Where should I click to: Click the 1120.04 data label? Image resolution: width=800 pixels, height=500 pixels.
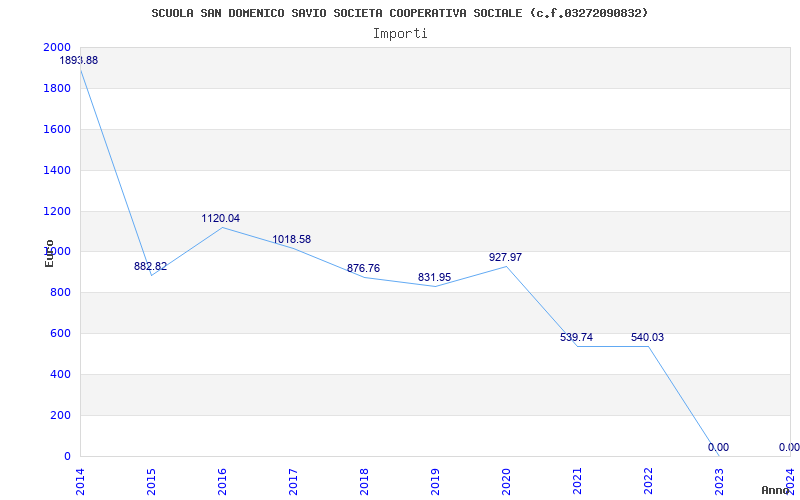[220, 218]
